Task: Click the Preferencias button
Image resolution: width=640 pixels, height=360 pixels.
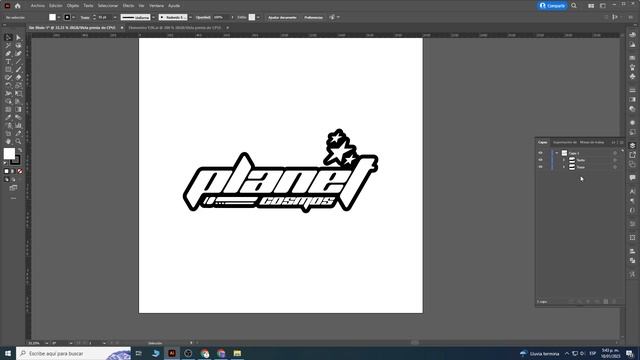Action: (x=313, y=18)
